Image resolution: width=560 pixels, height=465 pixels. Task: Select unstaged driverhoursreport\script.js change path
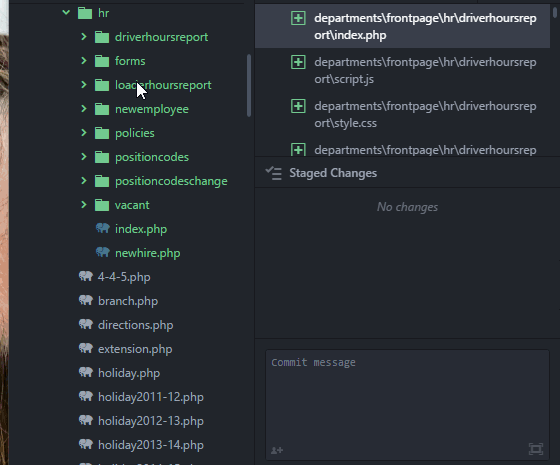point(425,70)
